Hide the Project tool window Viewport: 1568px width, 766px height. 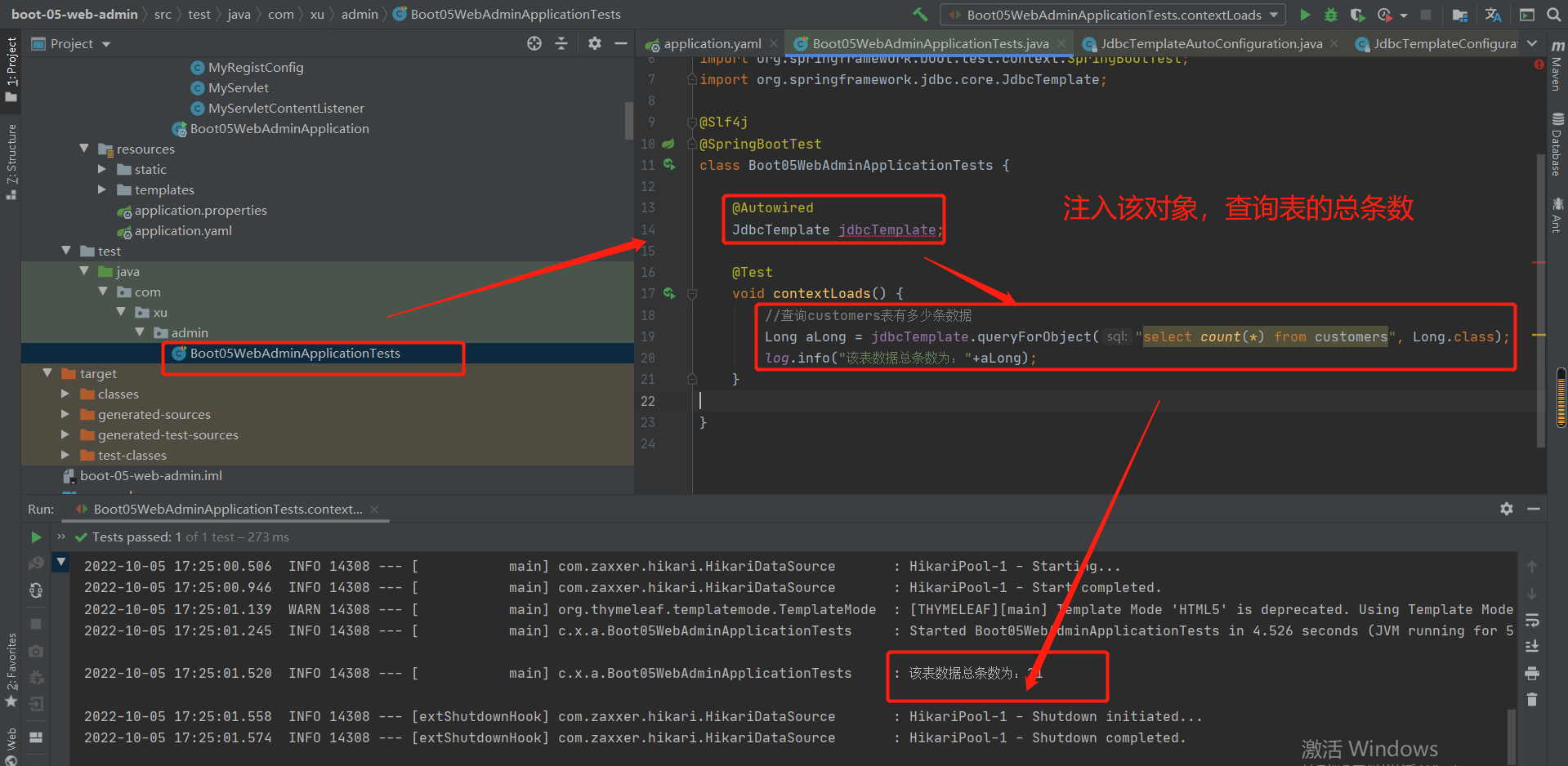[621, 43]
